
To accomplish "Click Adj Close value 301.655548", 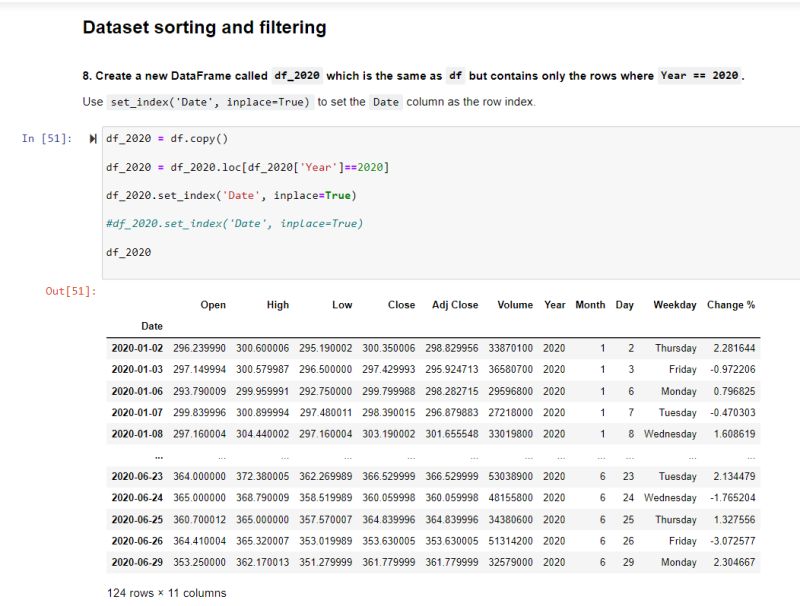I will pyautogui.click(x=452, y=434).
